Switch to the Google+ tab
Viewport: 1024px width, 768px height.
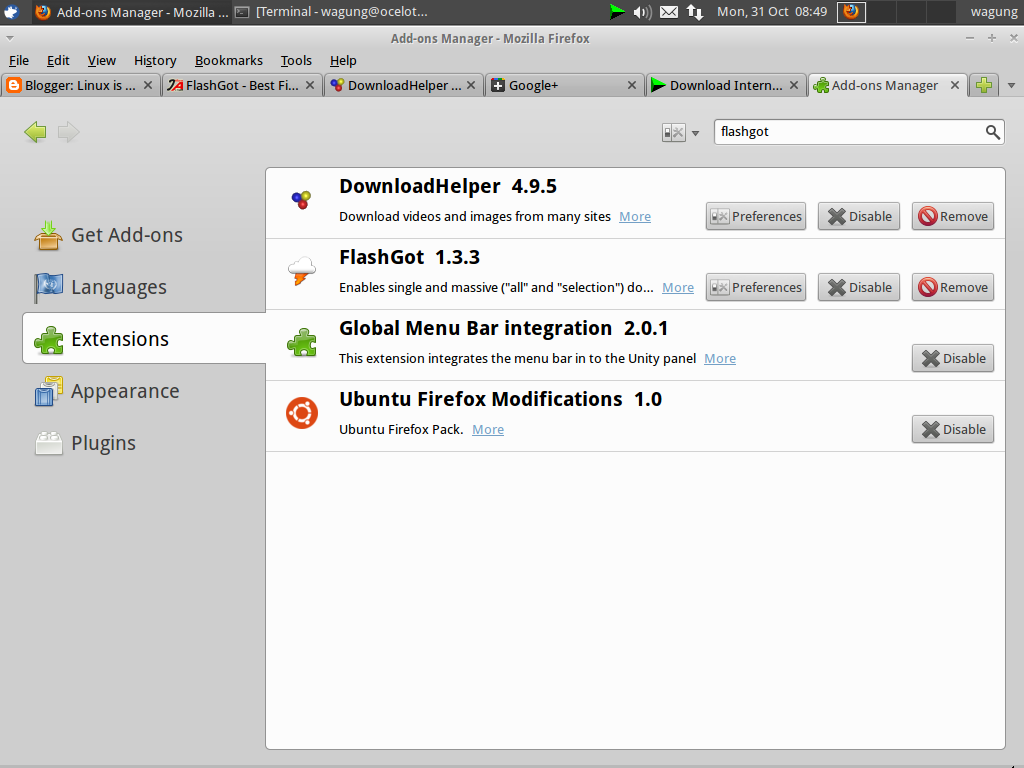565,86
